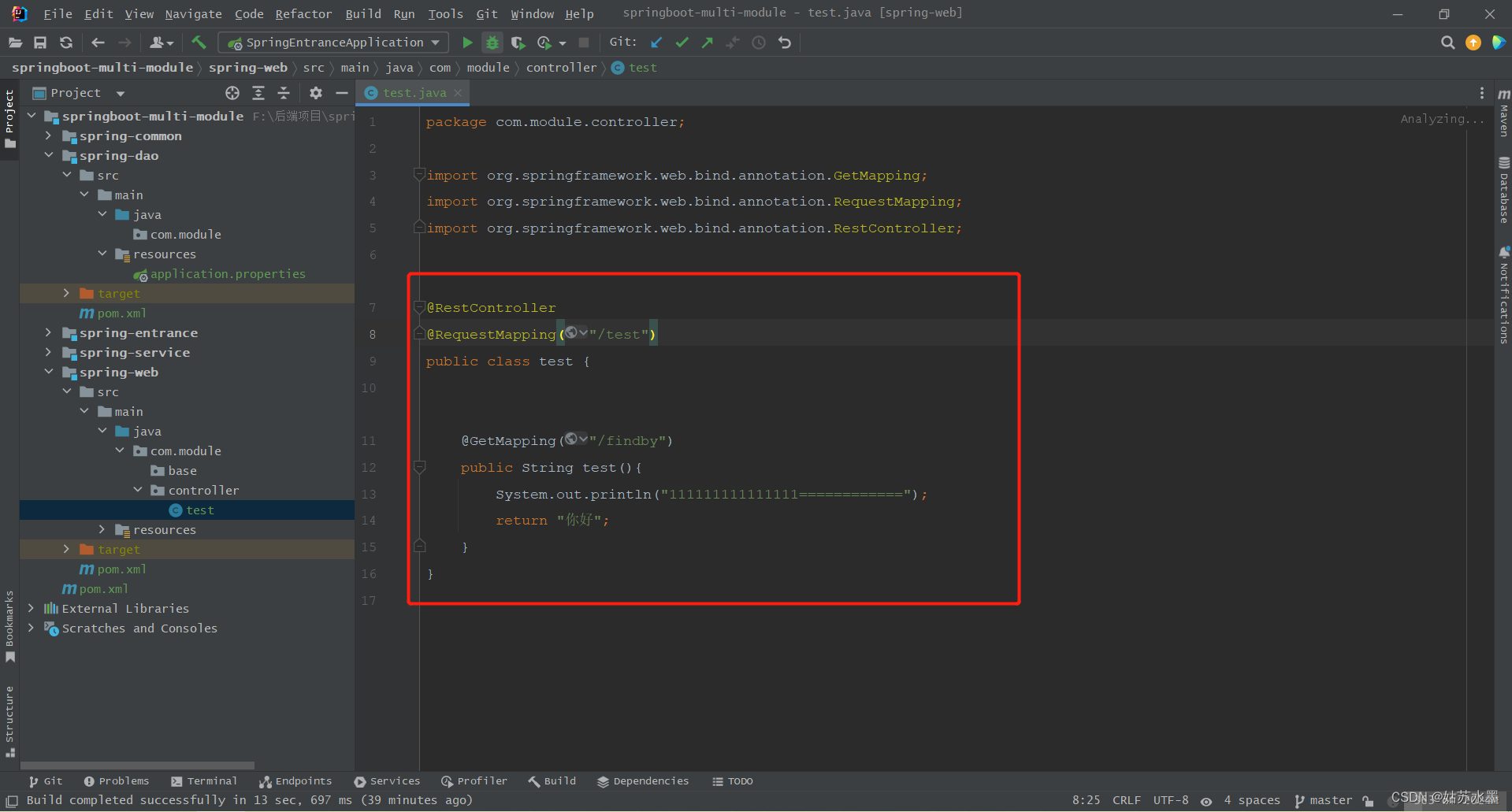1512x812 pixels.
Task: Navigate back with the left arrow
Action: tap(98, 43)
